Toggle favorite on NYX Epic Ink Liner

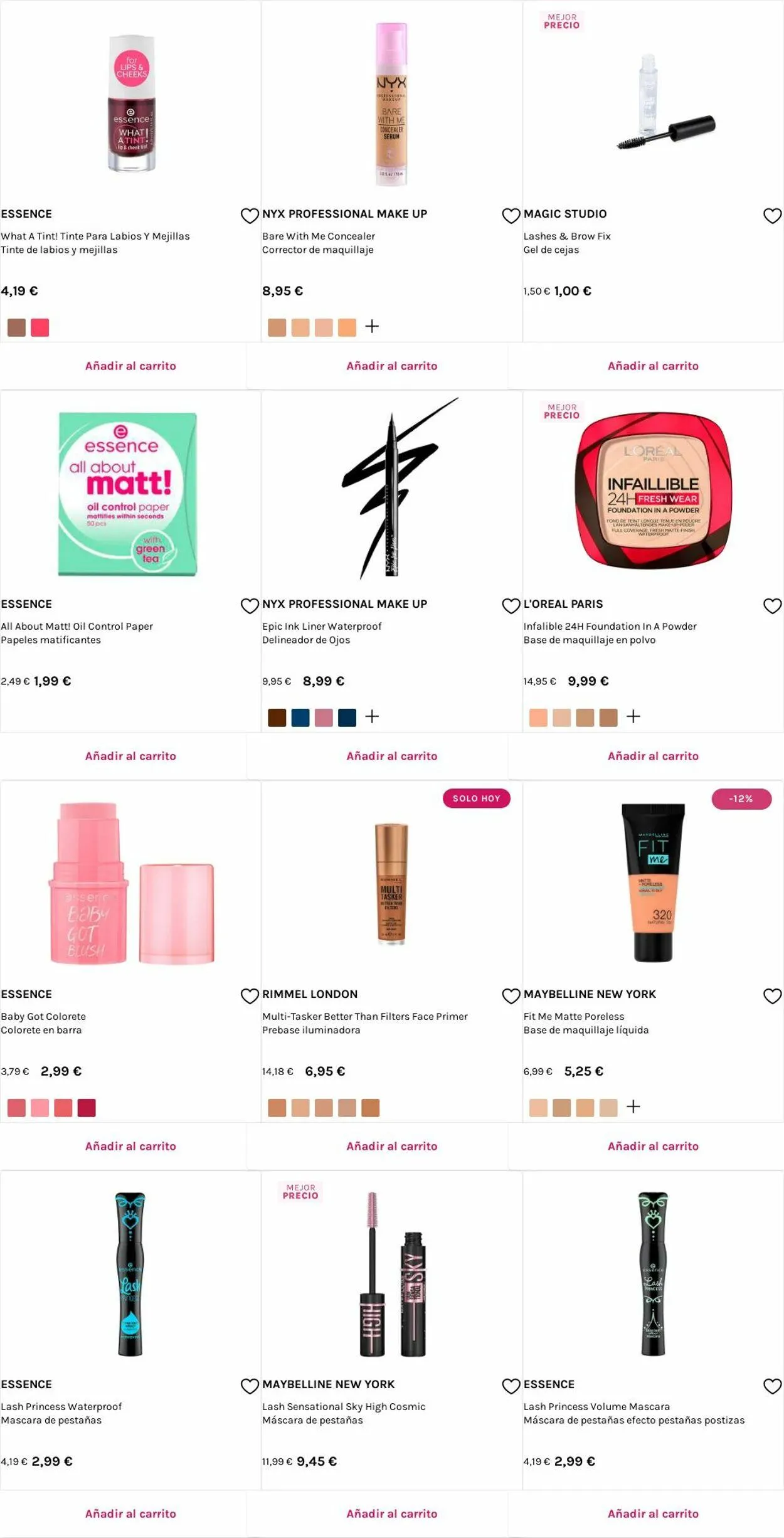[511, 606]
